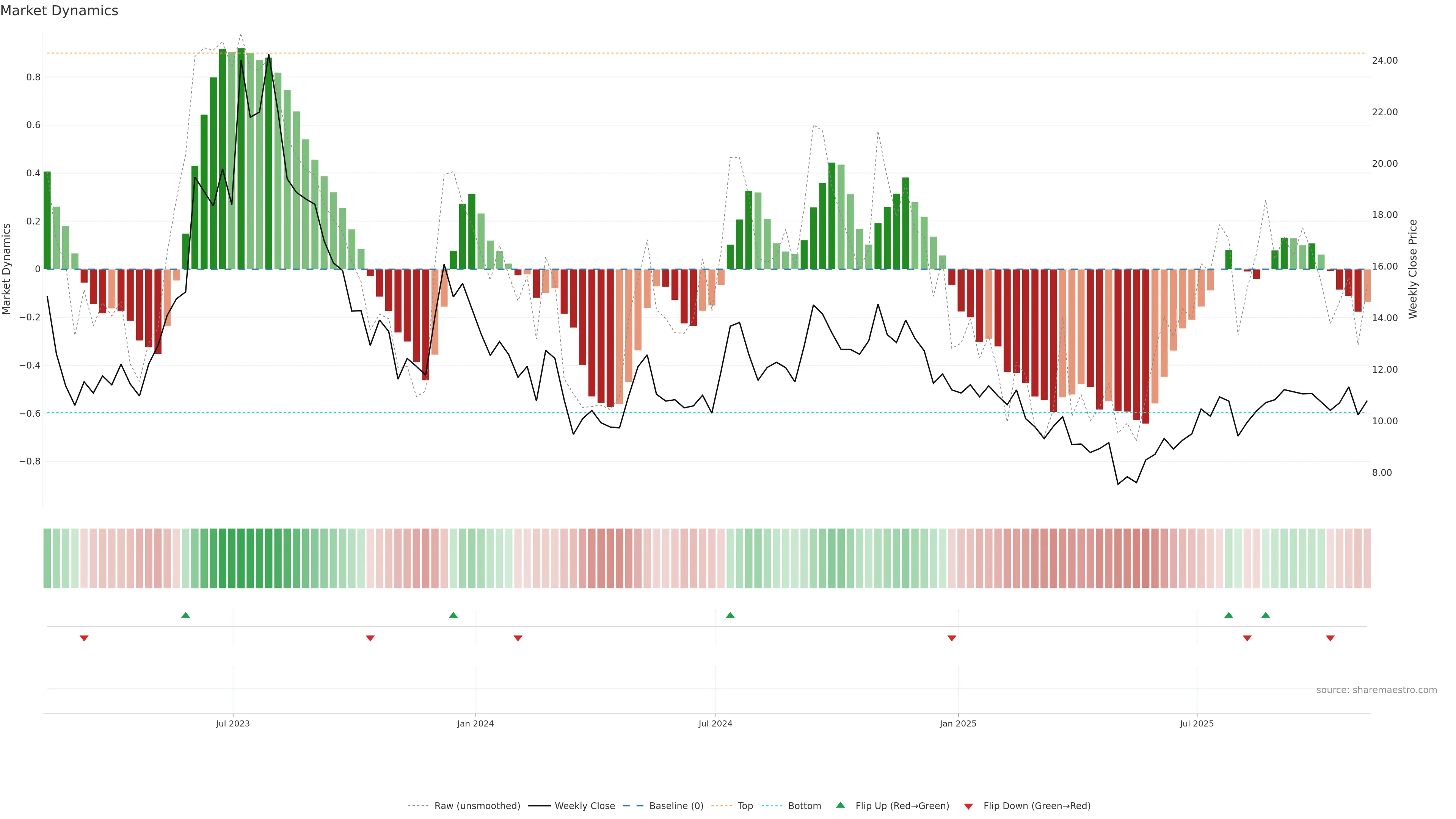The image size is (1456, 819).
Task: Click the Flip Up green triangle legend icon
Action: click(x=841, y=805)
